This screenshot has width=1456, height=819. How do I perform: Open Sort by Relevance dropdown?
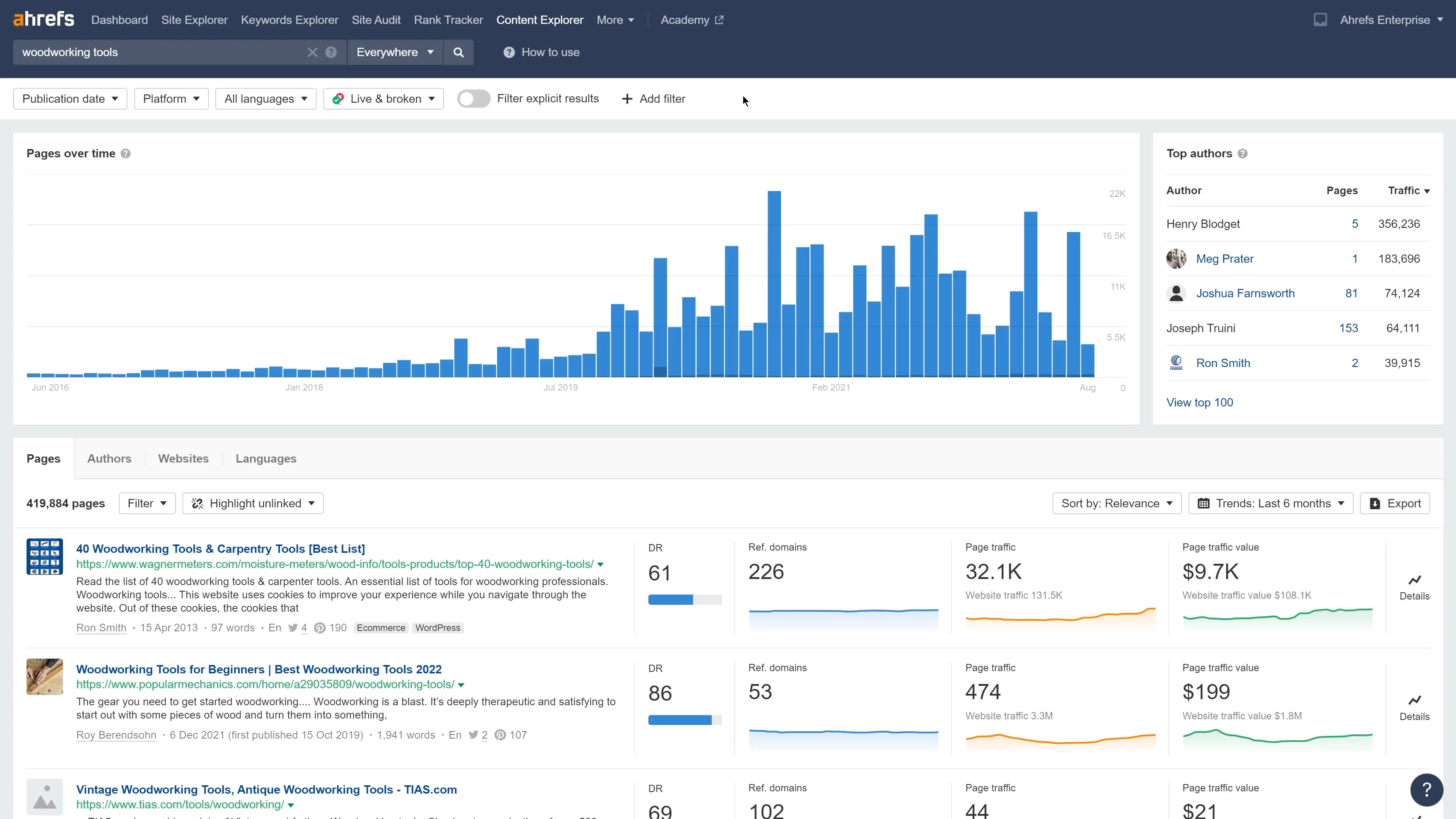coord(1116,504)
